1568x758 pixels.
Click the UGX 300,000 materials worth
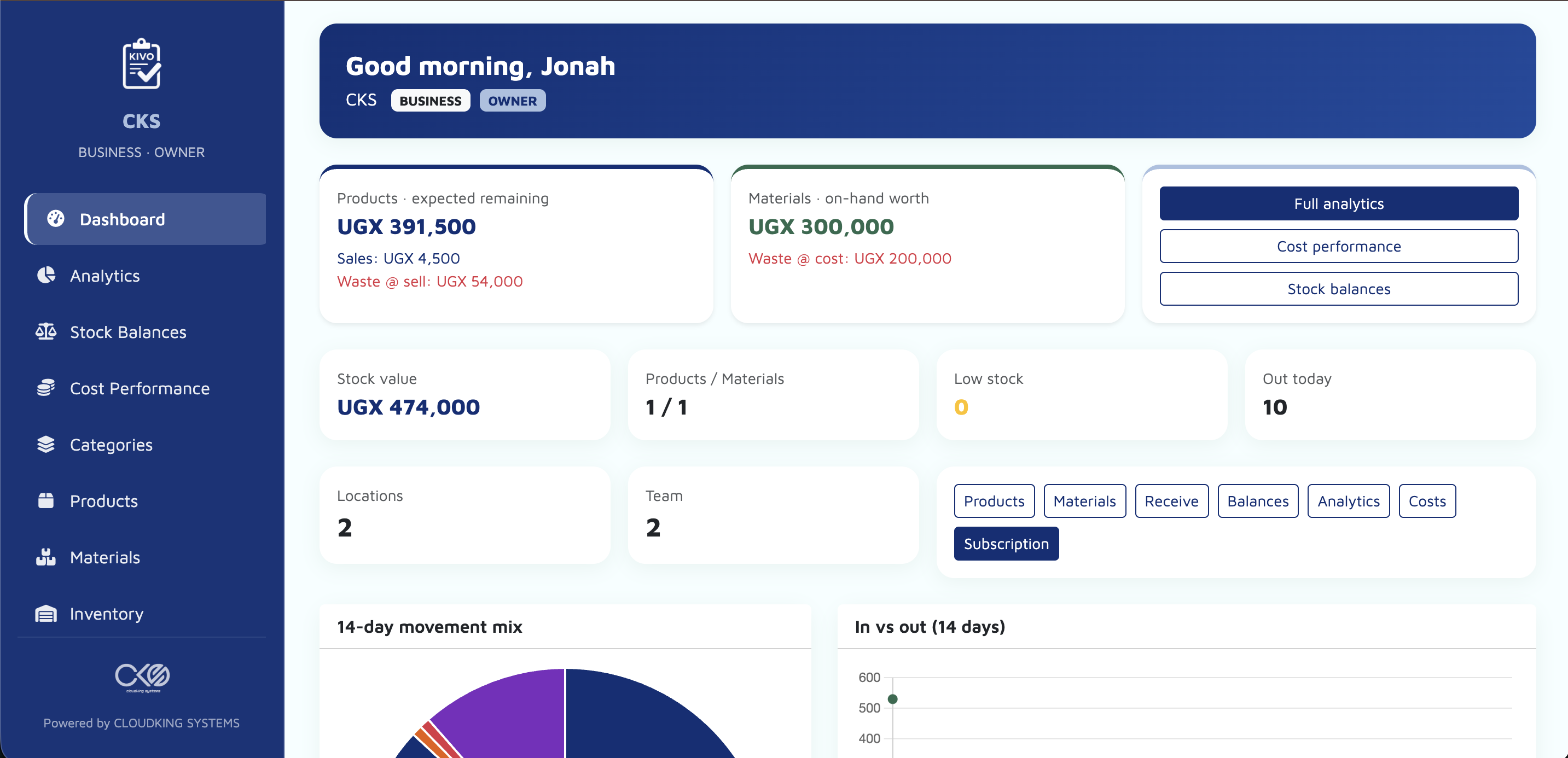point(821,226)
